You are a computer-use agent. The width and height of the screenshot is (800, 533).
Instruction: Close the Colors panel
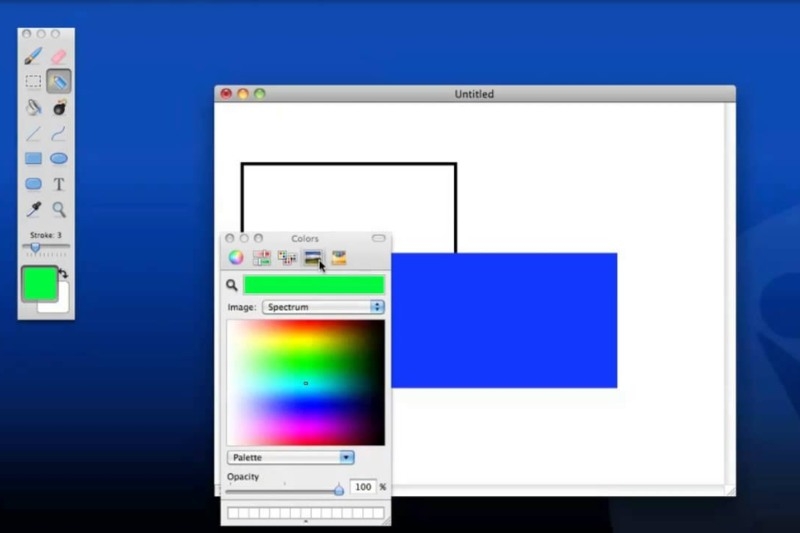point(230,238)
